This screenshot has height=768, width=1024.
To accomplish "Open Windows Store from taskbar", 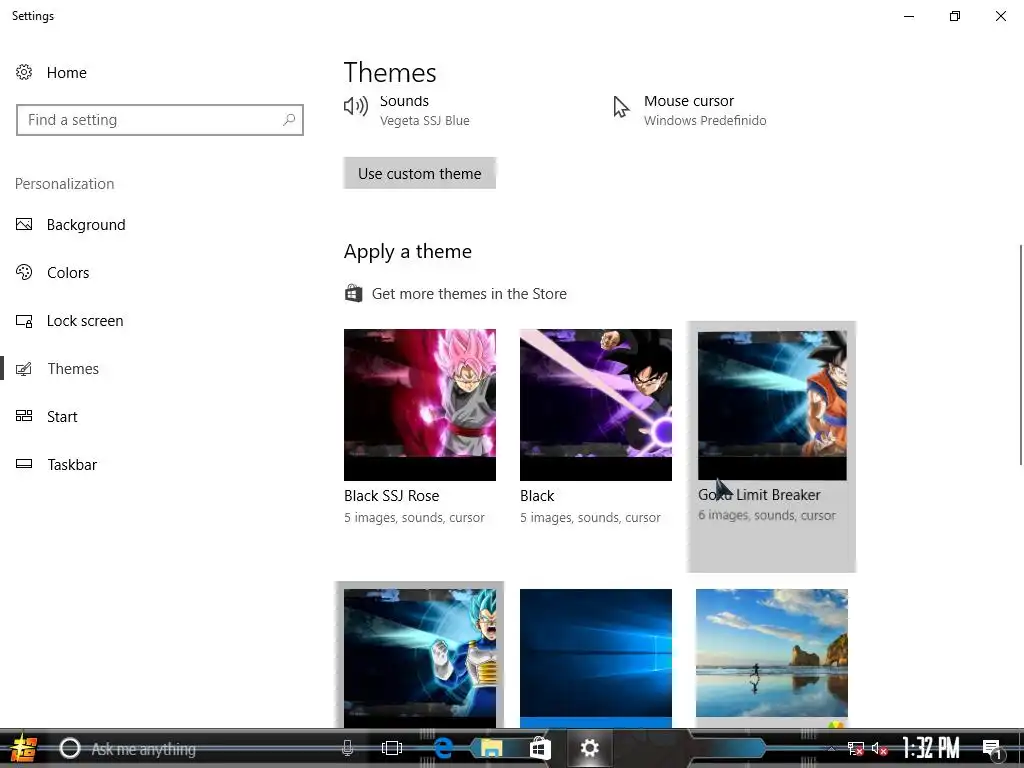I will (x=540, y=748).
